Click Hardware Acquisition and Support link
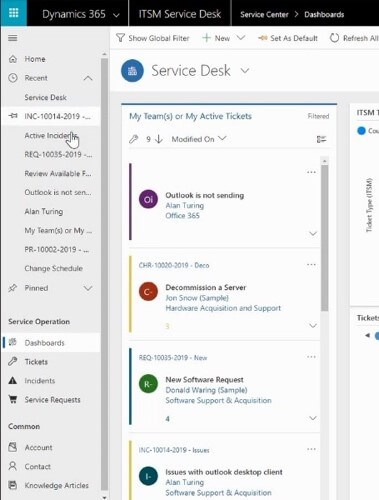The height and width of the screenshot is (500, 379). [223, 308]
